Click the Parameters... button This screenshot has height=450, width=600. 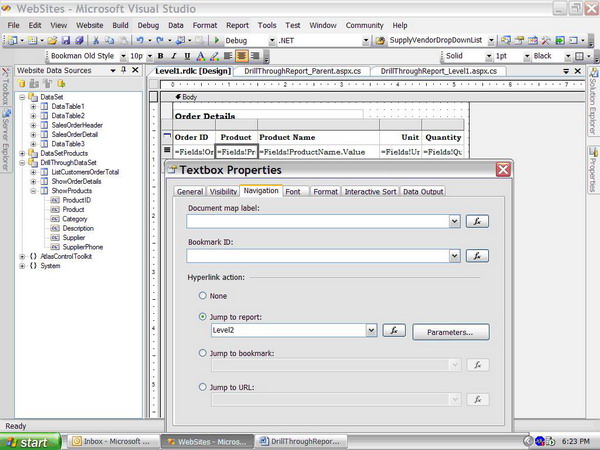pos(450,332)
